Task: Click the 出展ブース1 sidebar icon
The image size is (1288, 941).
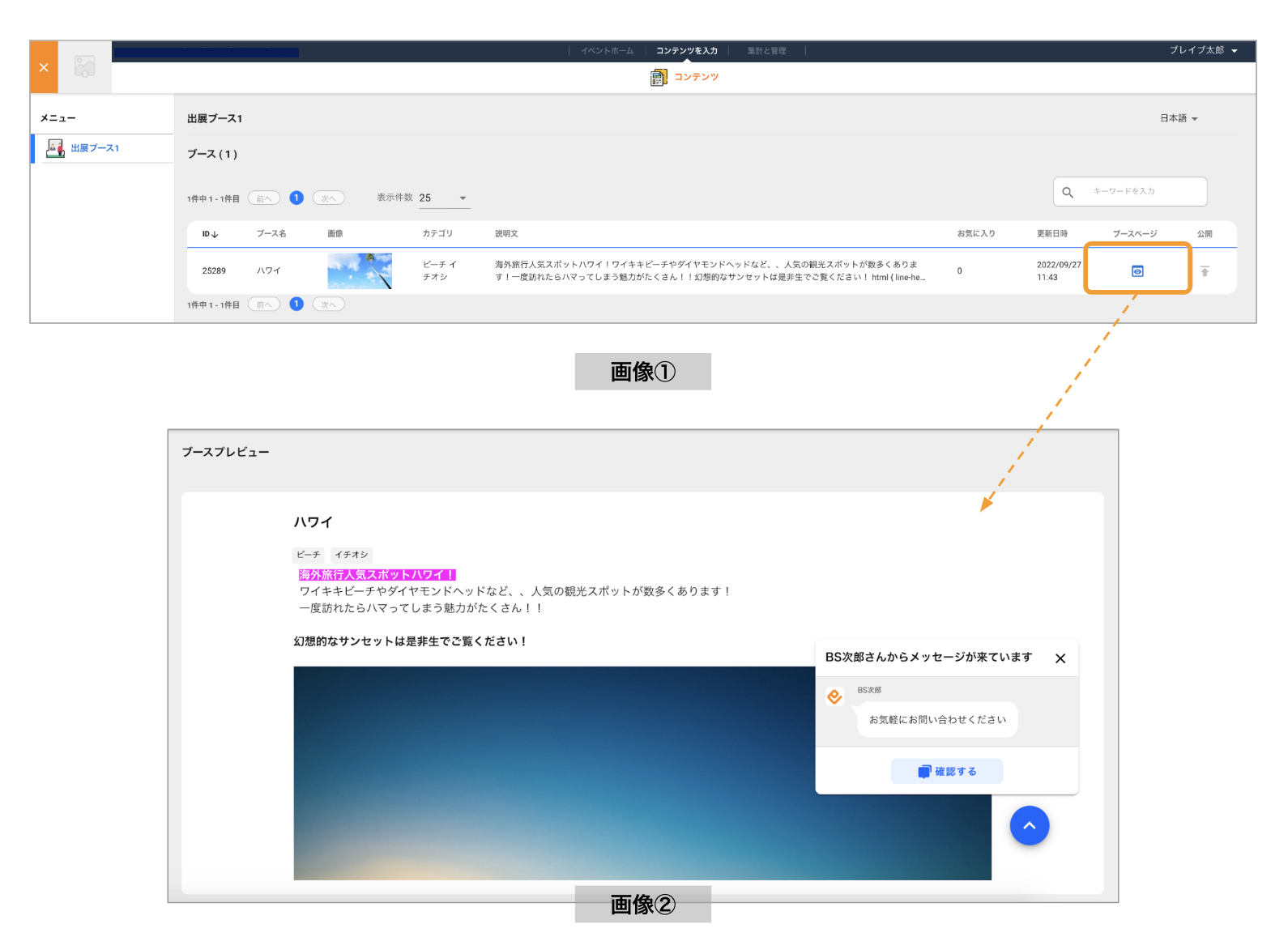Action: [x=55, y=148]
